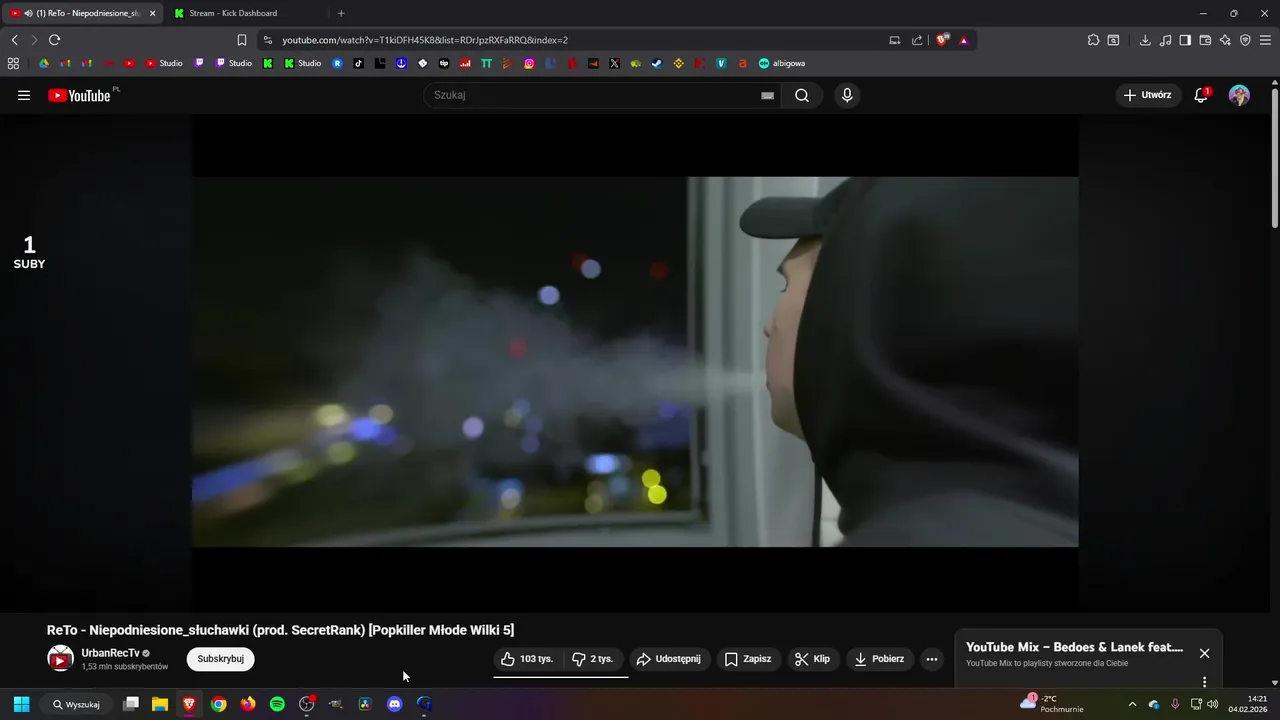Open Discord from the taskbar

394,704
